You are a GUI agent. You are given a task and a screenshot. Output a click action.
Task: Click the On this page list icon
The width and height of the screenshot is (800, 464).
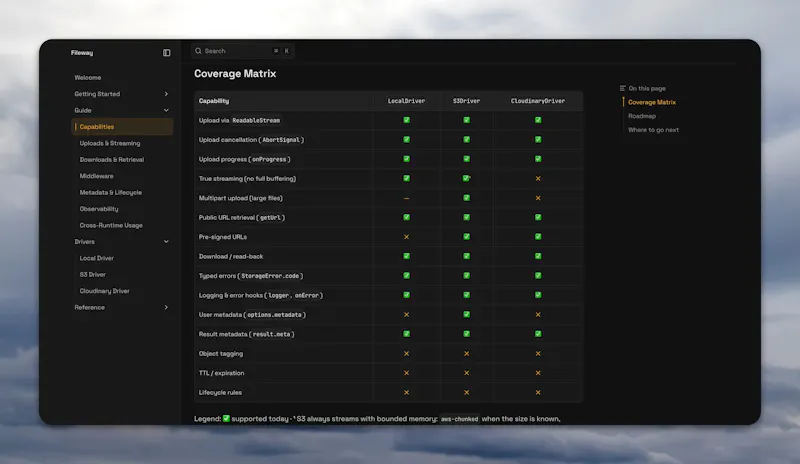(622, 88)
